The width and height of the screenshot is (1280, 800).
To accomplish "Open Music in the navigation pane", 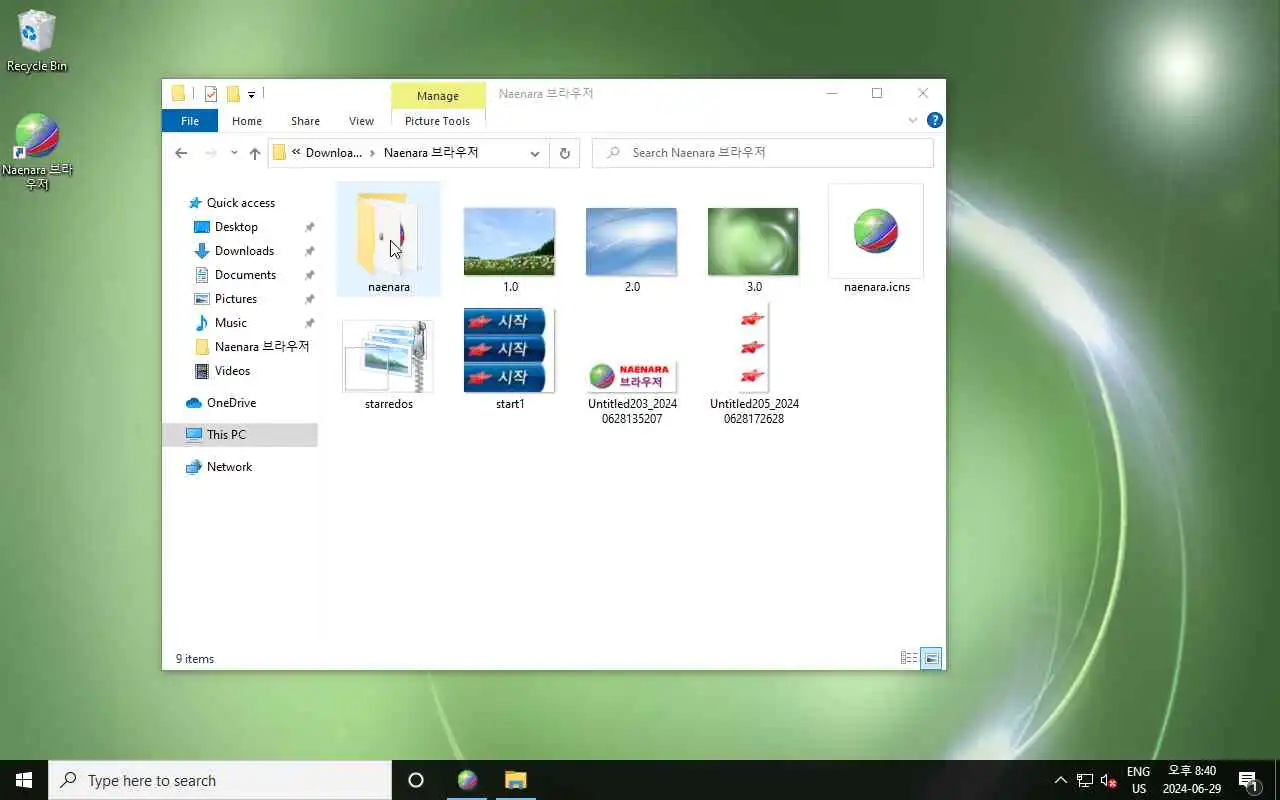I will point(230,323).
